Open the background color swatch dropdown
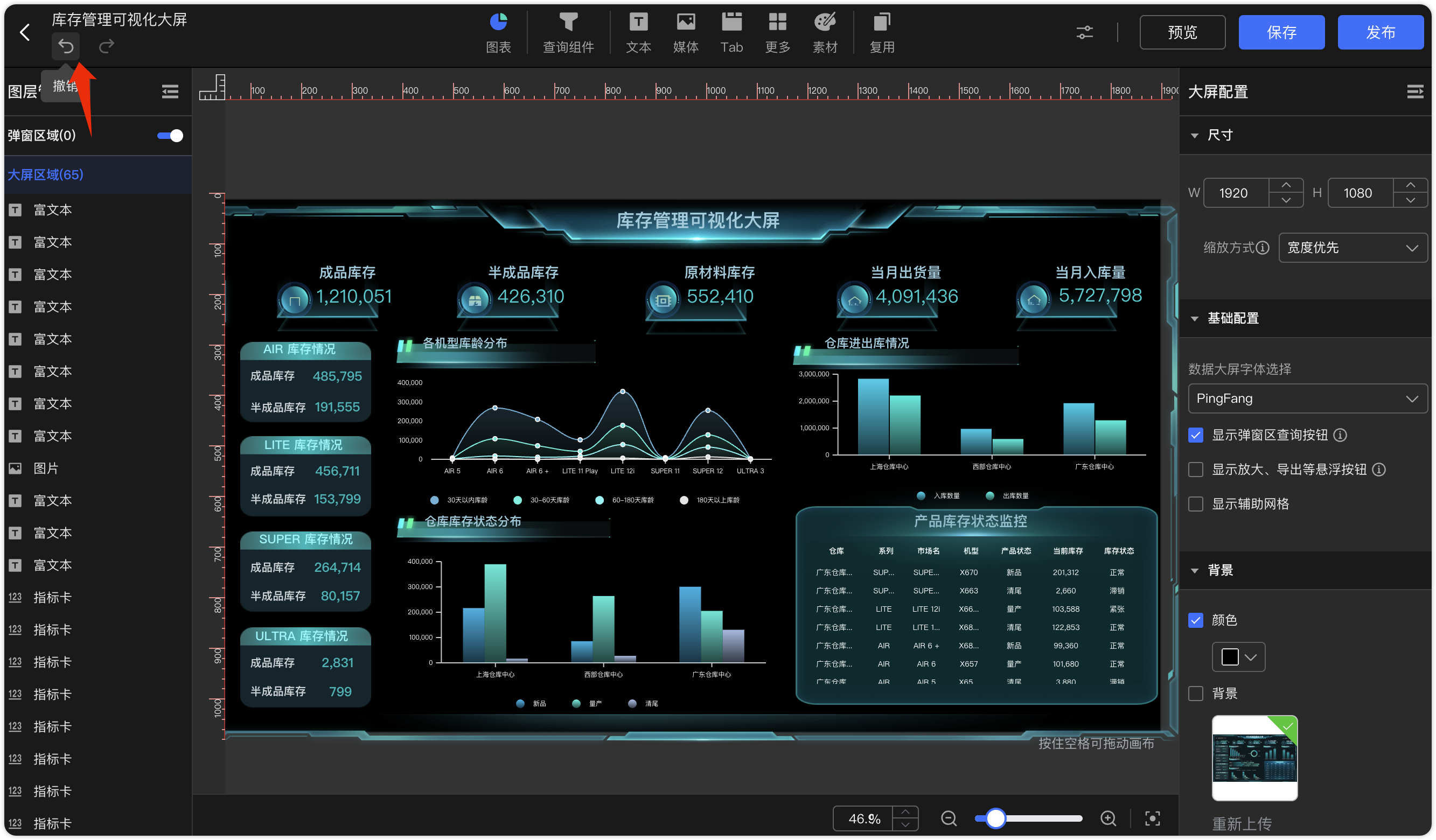This screenshot has width=1436, height=840. click(1238, 656)
